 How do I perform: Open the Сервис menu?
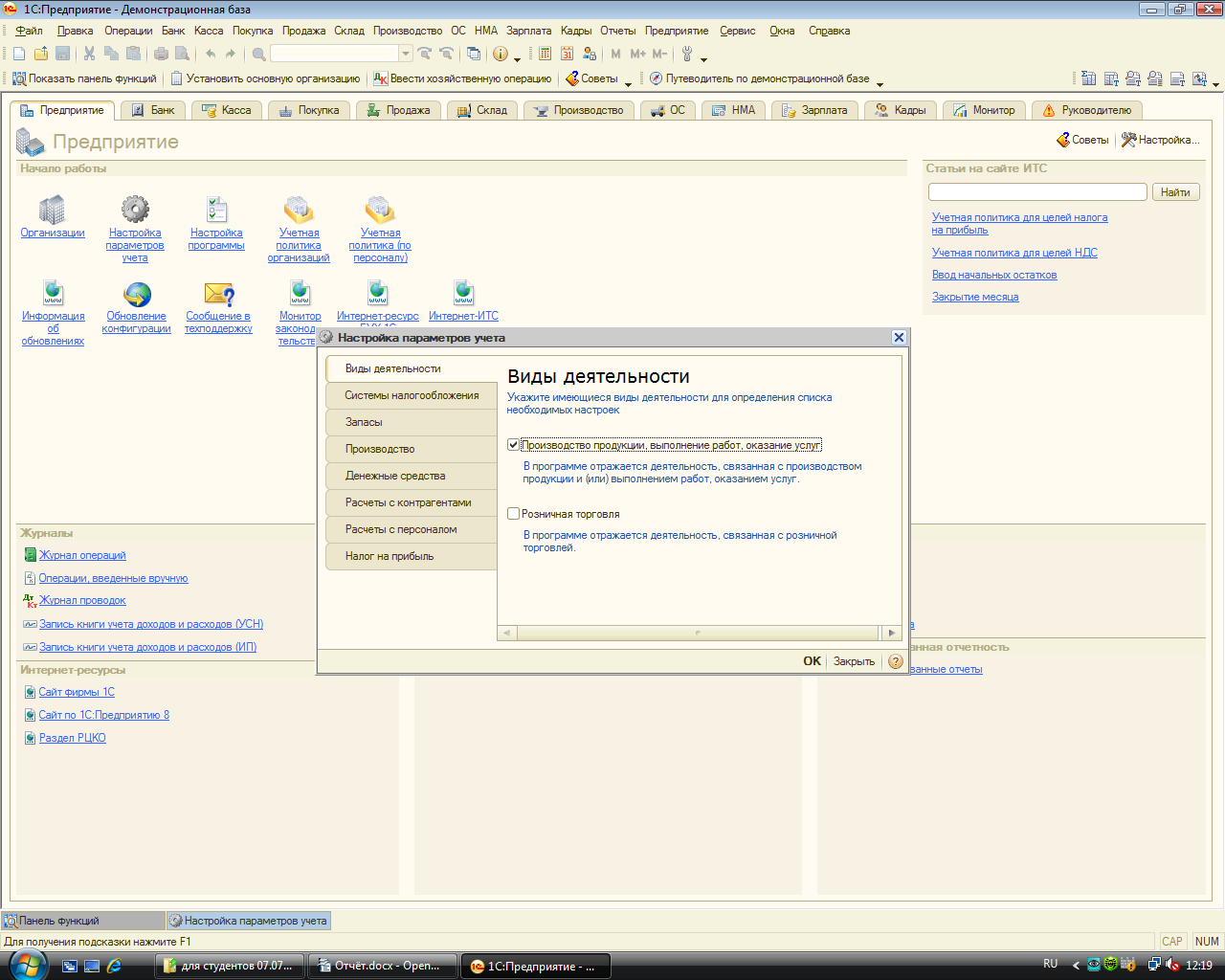[737, 31]
